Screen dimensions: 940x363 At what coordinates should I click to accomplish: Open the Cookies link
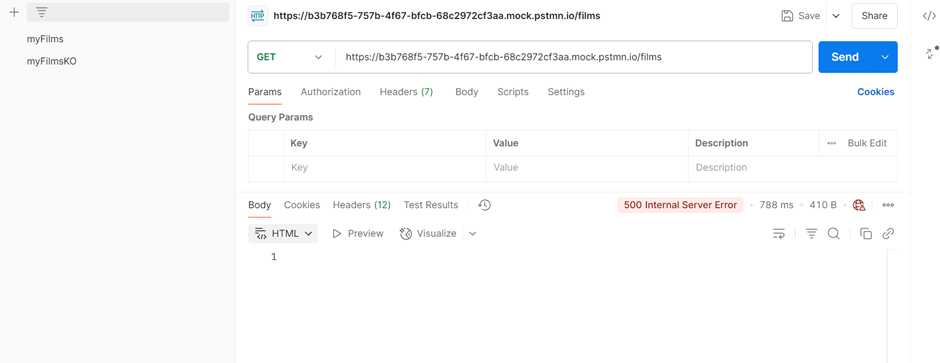[875, 92]
